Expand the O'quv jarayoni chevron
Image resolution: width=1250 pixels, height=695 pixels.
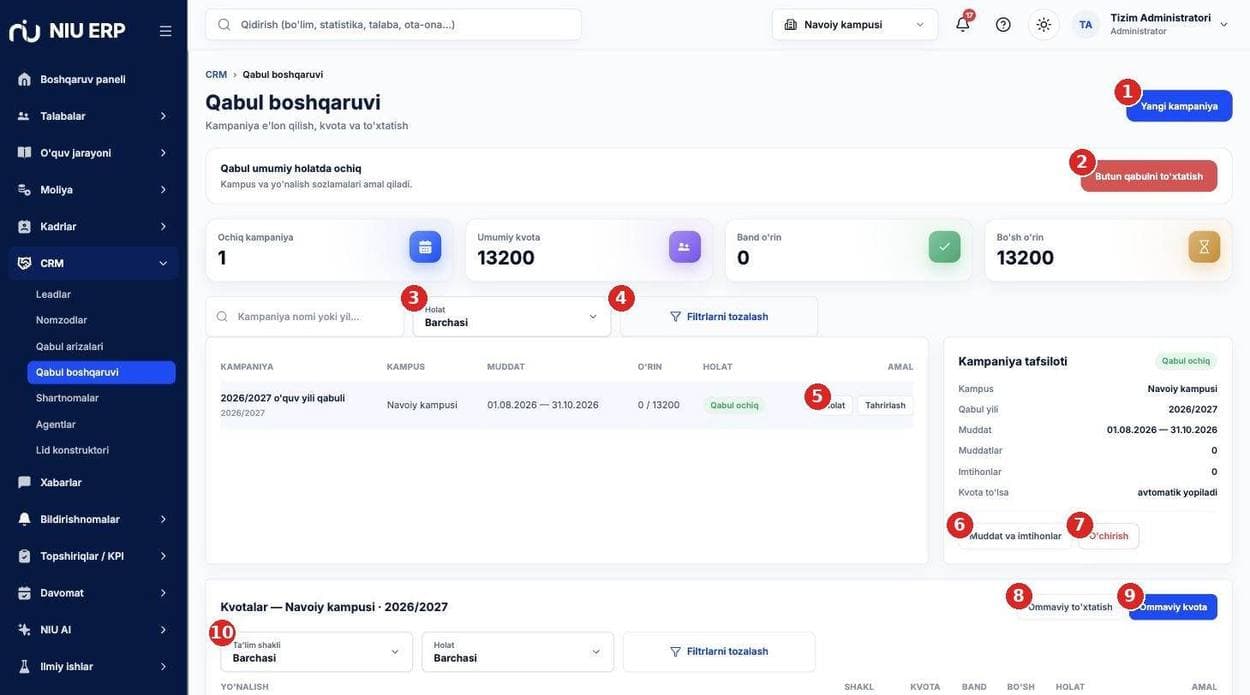point(163,153)
